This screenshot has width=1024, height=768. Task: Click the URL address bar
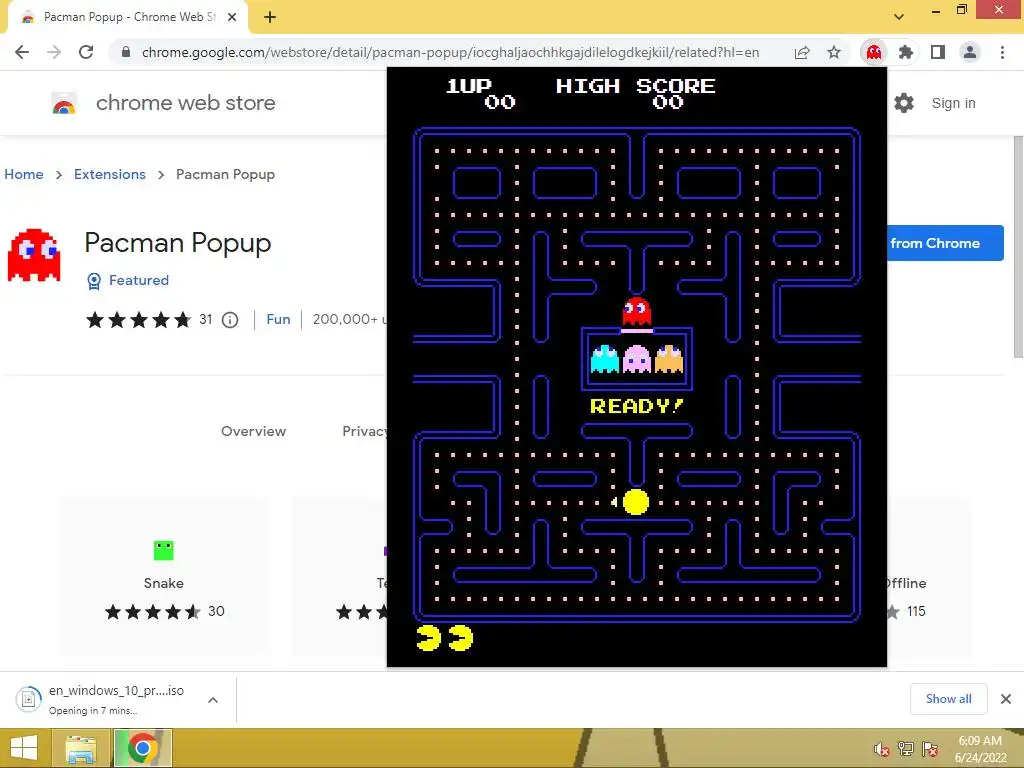451,52
